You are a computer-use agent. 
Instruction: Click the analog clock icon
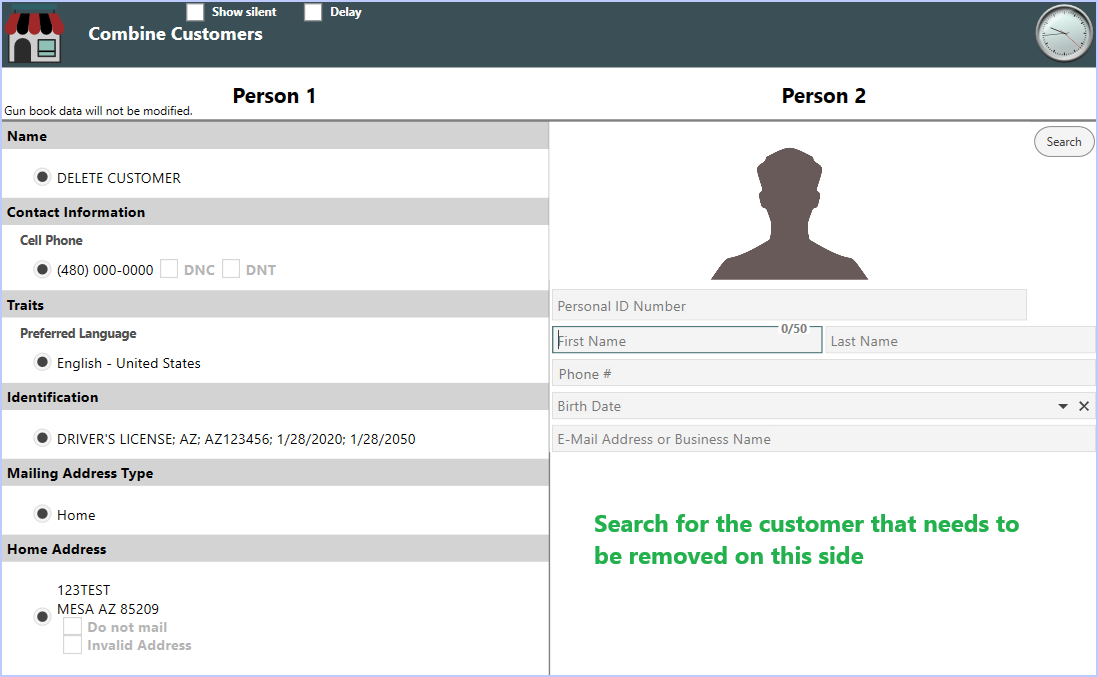(1064, 33)
